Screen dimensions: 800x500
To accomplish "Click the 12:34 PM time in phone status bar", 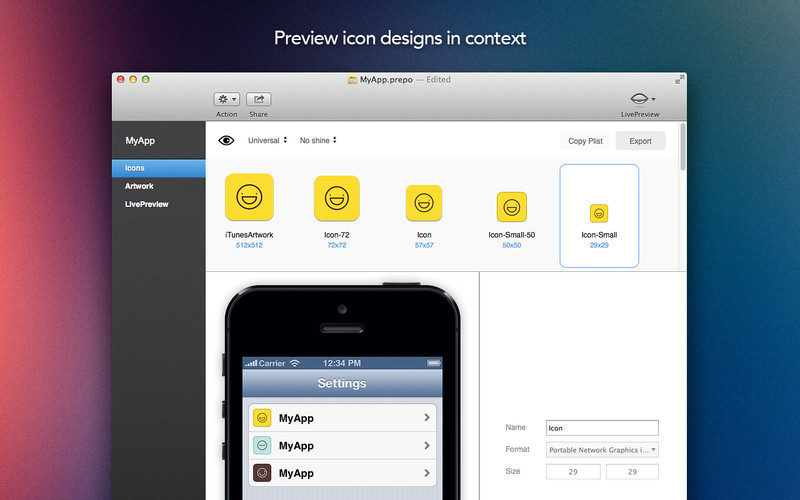I will [342, 363].
